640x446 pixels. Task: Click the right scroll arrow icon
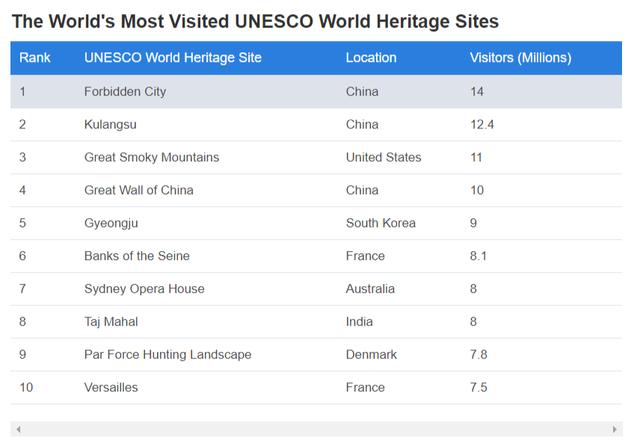click(x=615, y=429)
